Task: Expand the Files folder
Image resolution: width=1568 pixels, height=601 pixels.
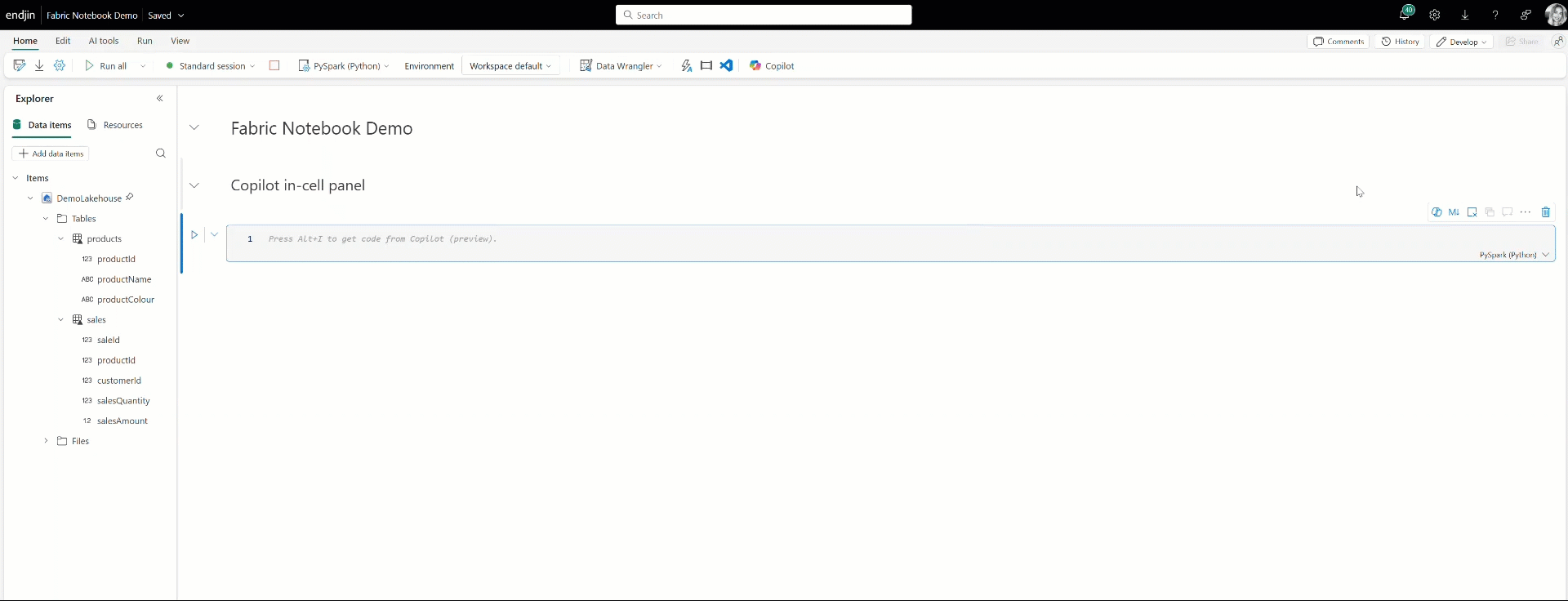Action: [46, 441]
